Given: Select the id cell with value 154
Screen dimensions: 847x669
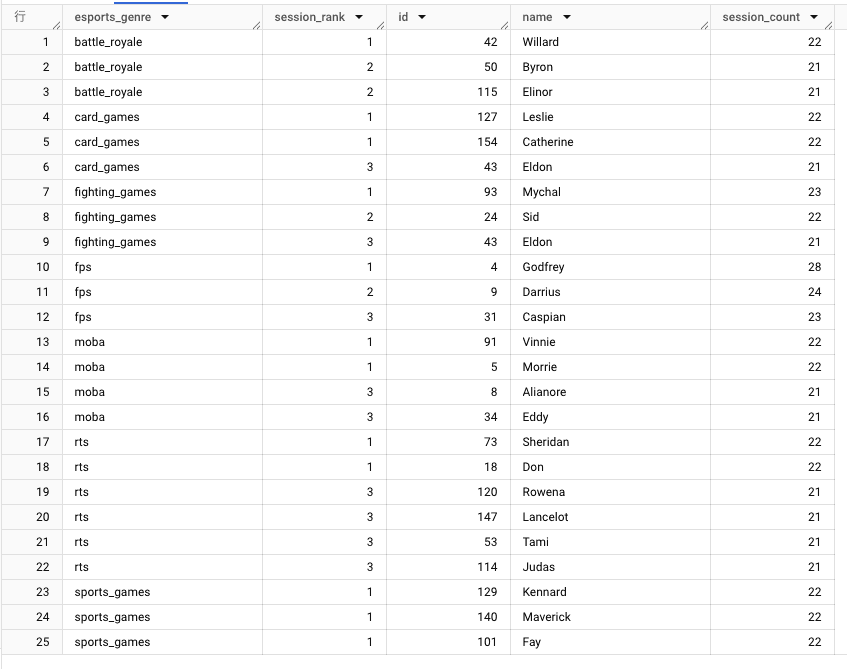Looking at the screenshot, I should pos(487,142).
